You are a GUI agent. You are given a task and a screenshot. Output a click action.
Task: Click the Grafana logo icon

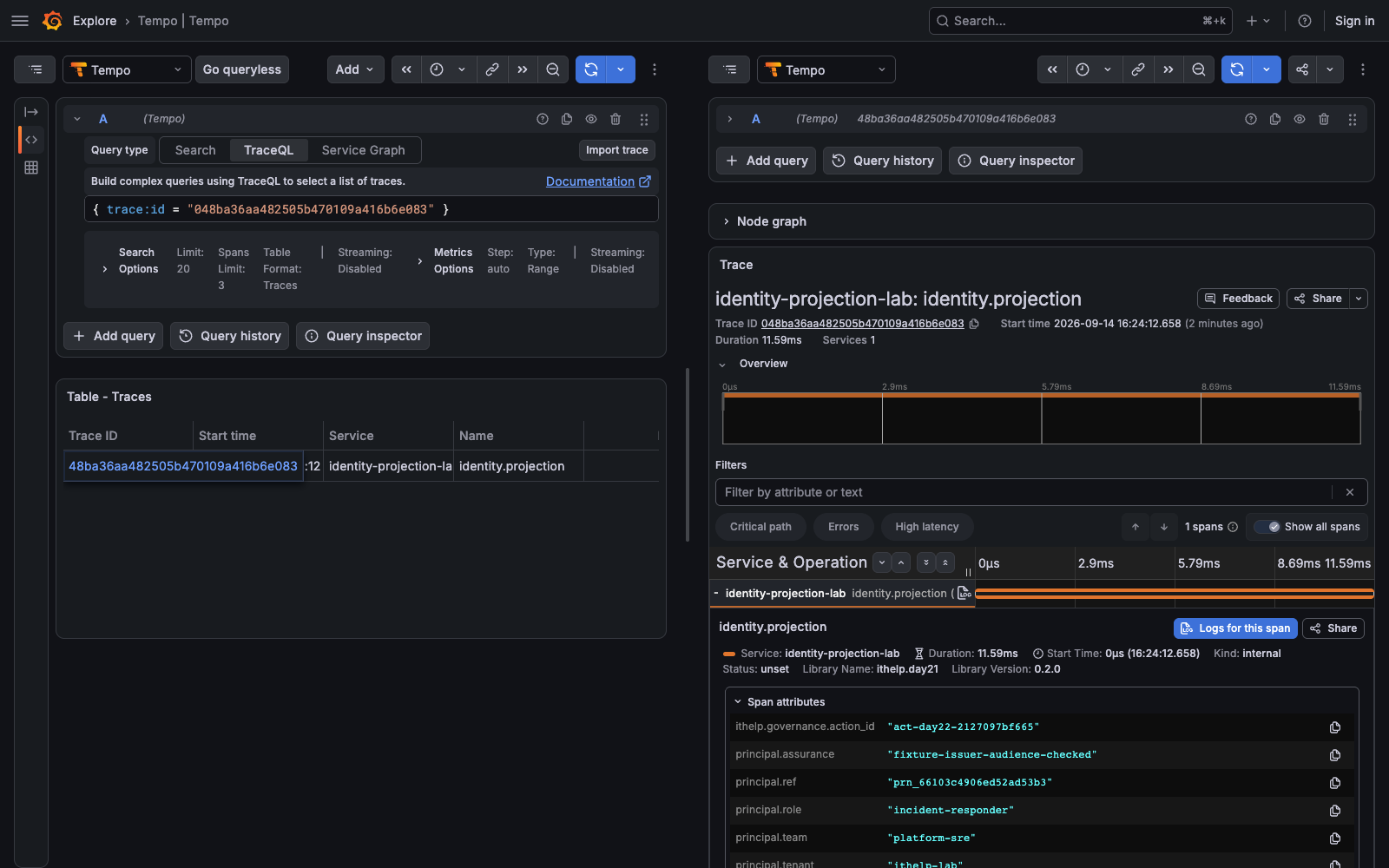click(52, 21)
